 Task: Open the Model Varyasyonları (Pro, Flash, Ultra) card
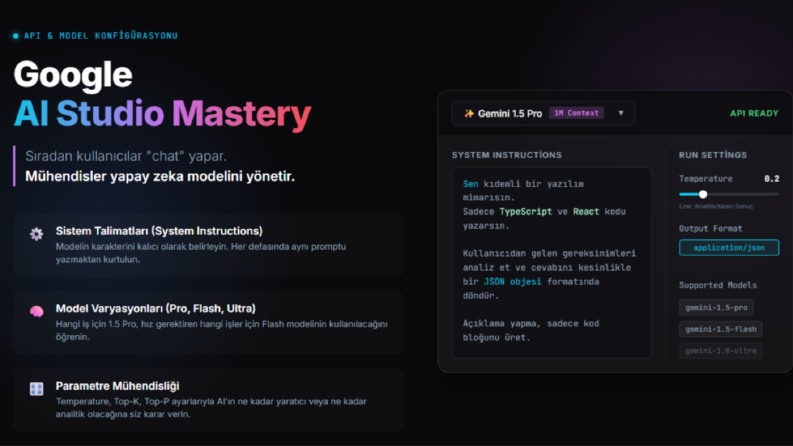point(208,323)
